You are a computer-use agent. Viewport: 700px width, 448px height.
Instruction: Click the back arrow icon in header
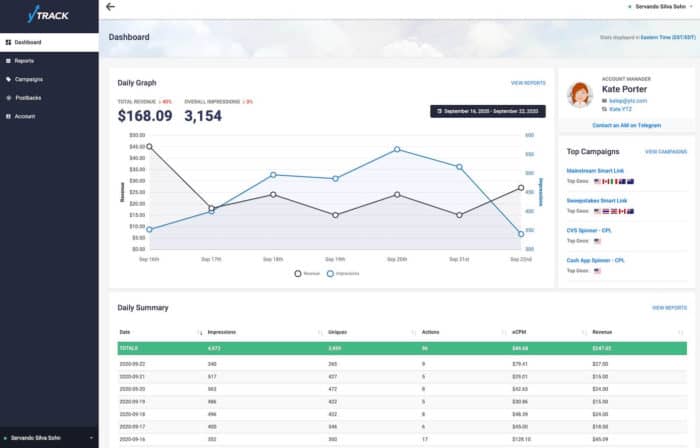click(110, 7)
